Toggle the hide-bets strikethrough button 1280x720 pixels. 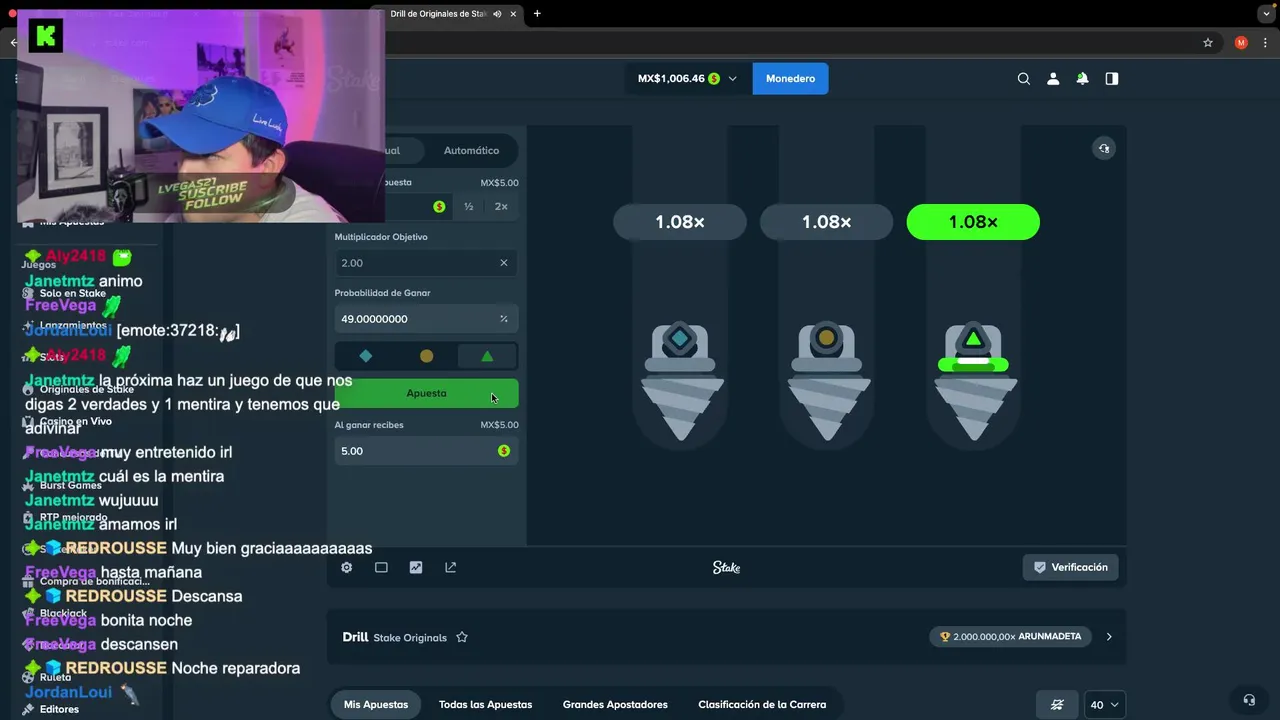1057,705
